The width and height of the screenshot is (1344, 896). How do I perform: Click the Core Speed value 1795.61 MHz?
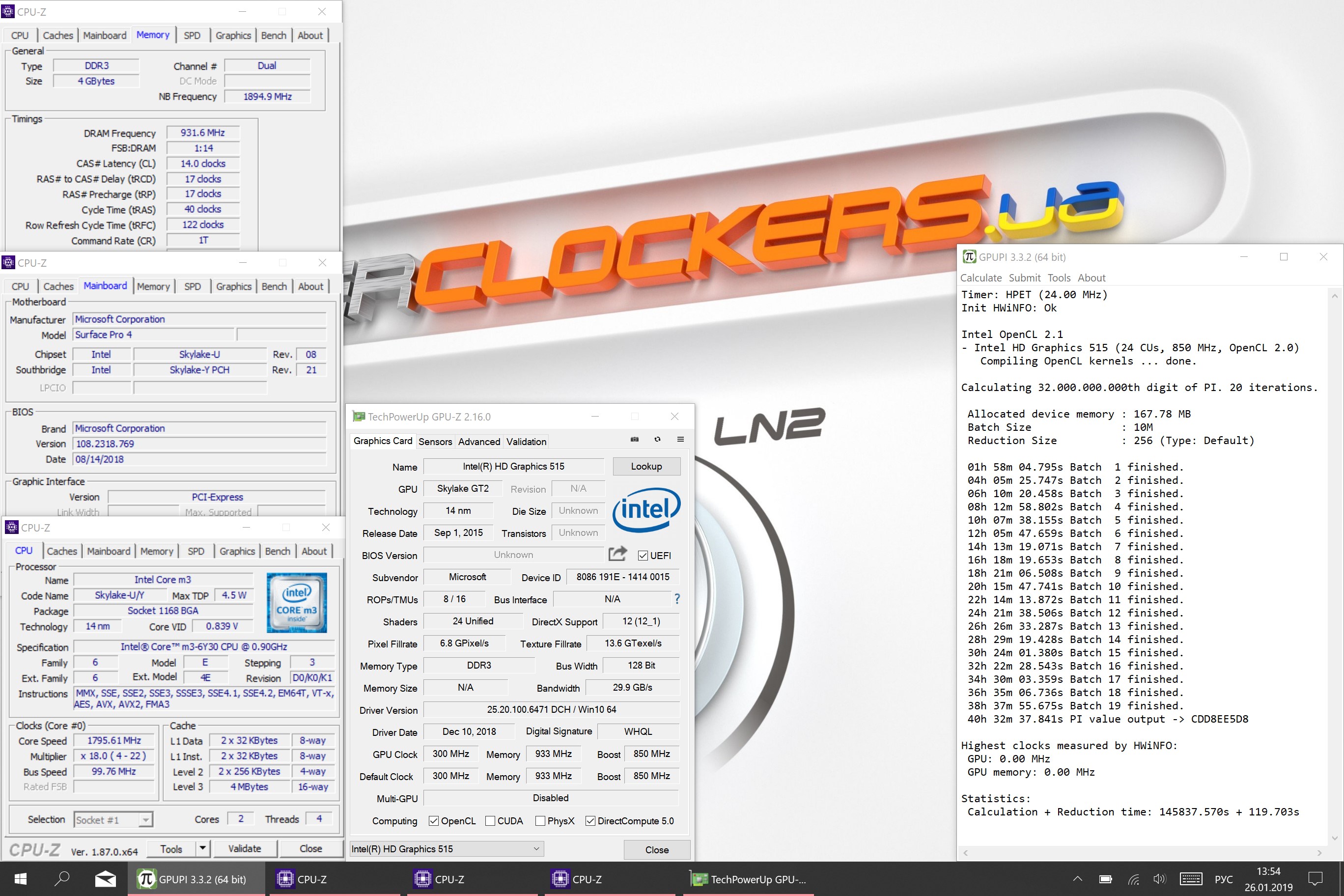tap(113, 740)
